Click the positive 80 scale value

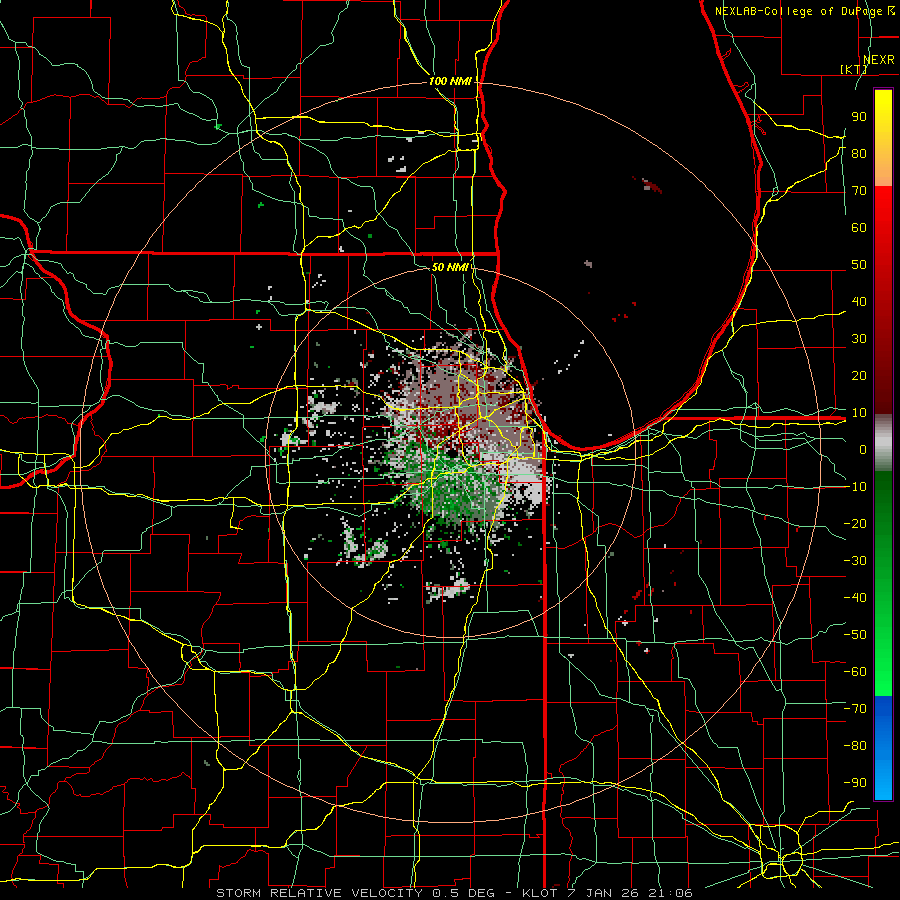[x=859, y=153]
